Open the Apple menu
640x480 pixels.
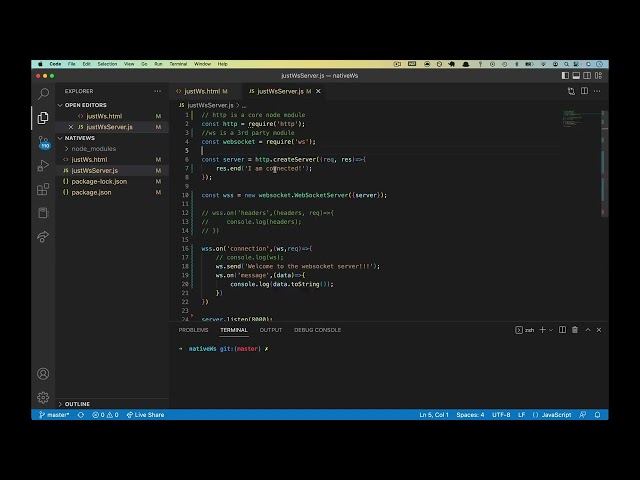[40, 64]
